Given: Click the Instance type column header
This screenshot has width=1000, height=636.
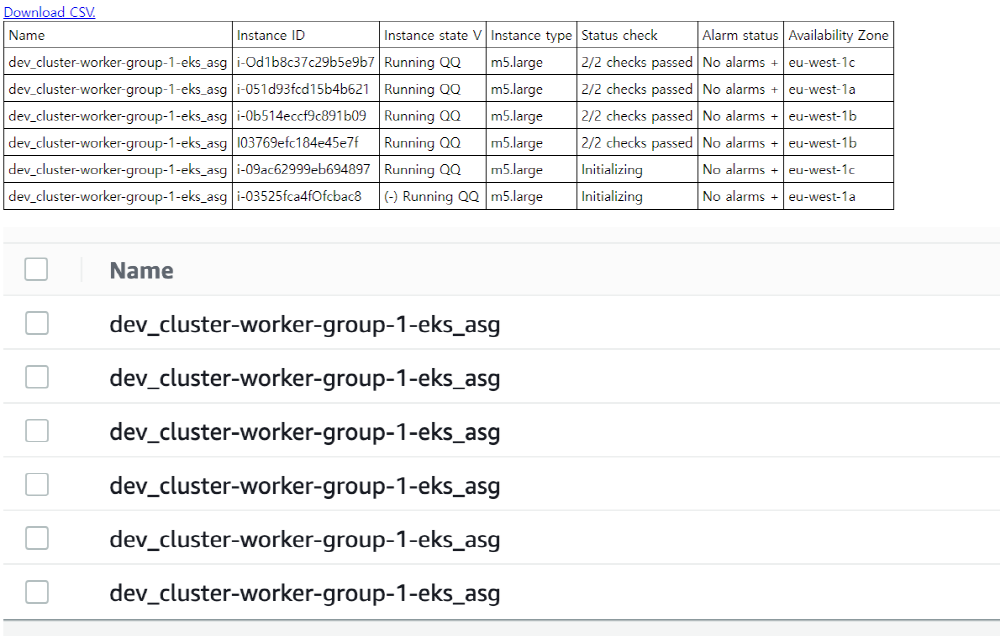Looking at the screenshot, I should [x=531, y=35].
